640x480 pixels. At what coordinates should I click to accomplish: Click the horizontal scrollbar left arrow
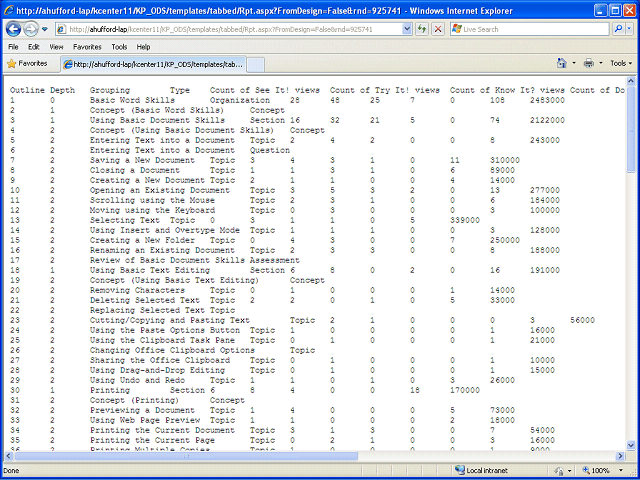point(9,456)
